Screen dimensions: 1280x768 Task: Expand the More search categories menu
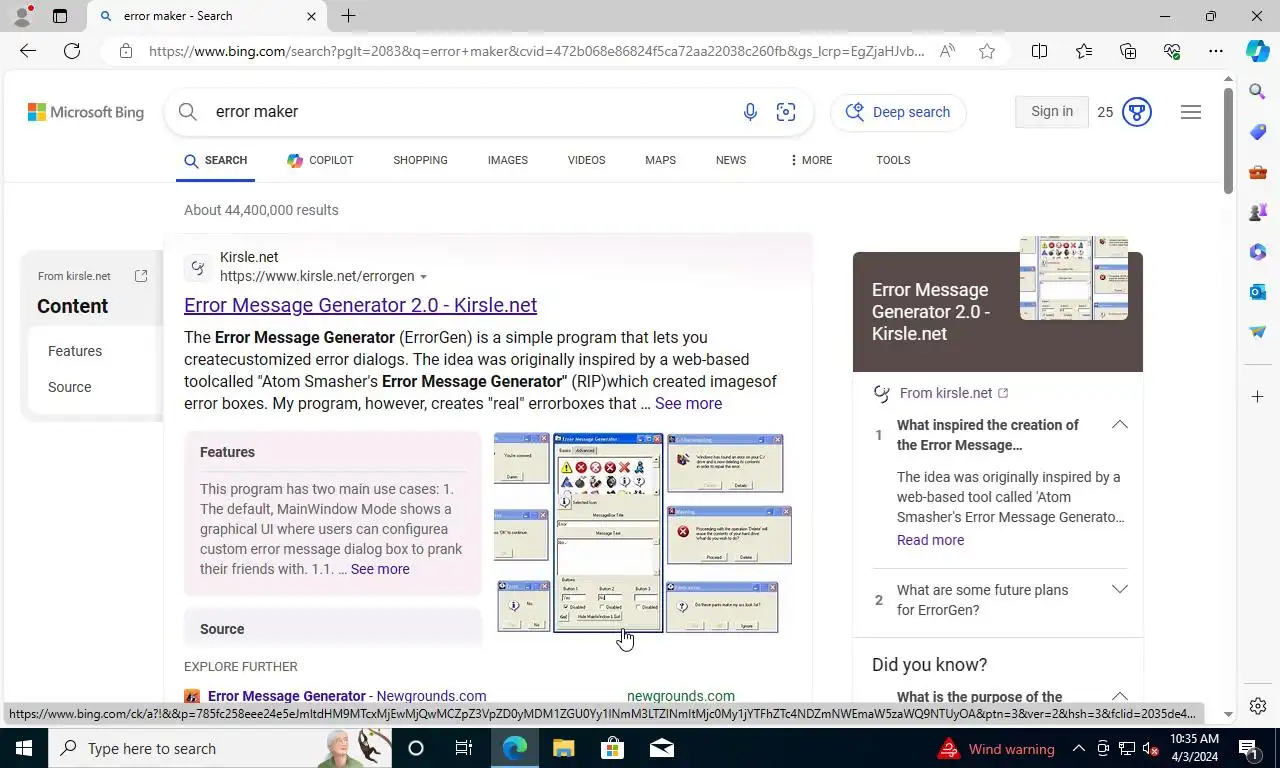point(811,160)
